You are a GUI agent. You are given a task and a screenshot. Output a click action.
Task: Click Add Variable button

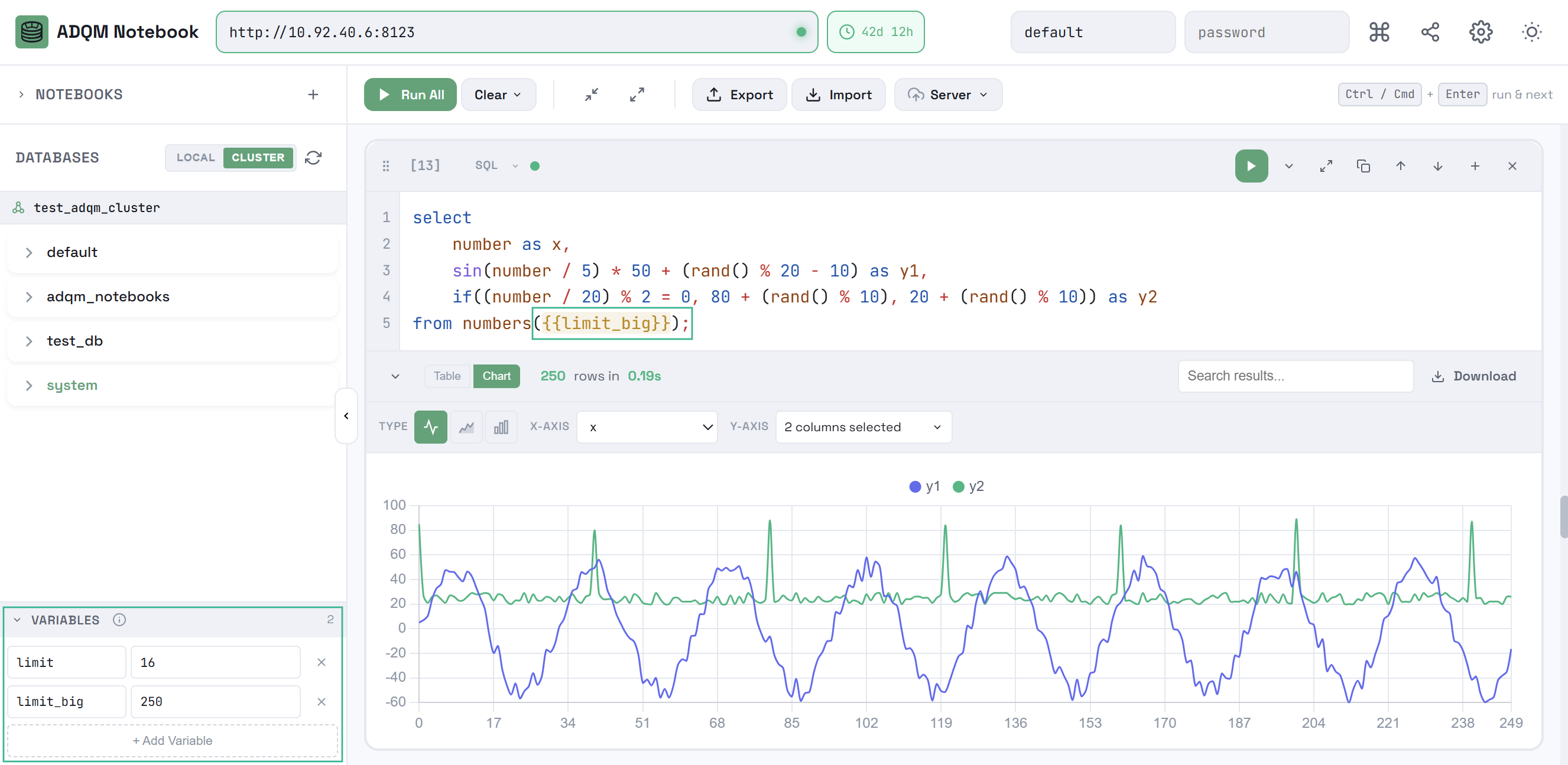tap(172, 740)
